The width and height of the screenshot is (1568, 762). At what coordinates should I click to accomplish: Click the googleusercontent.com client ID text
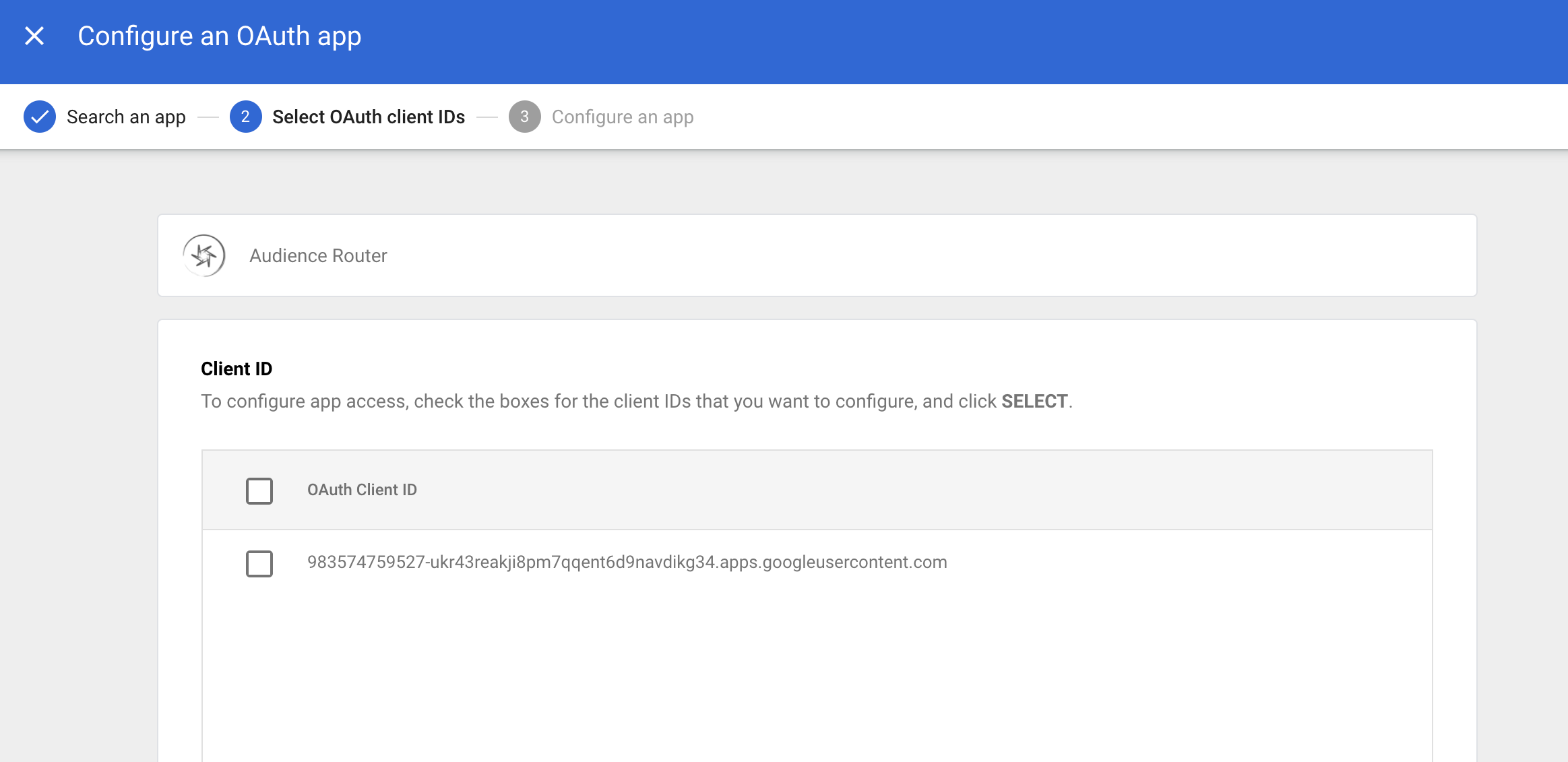click(627, 562)
